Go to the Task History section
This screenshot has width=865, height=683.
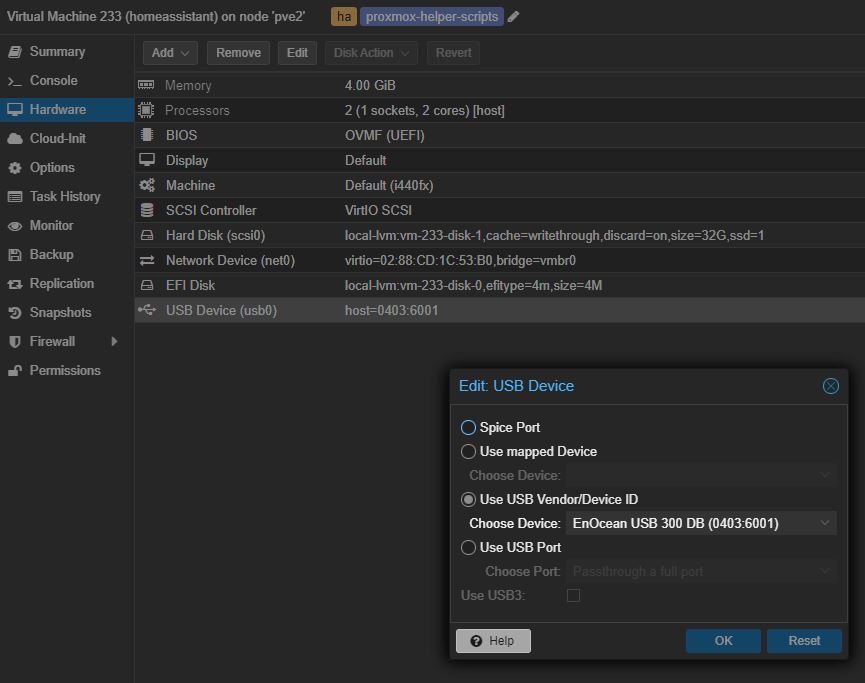[65, 197]
